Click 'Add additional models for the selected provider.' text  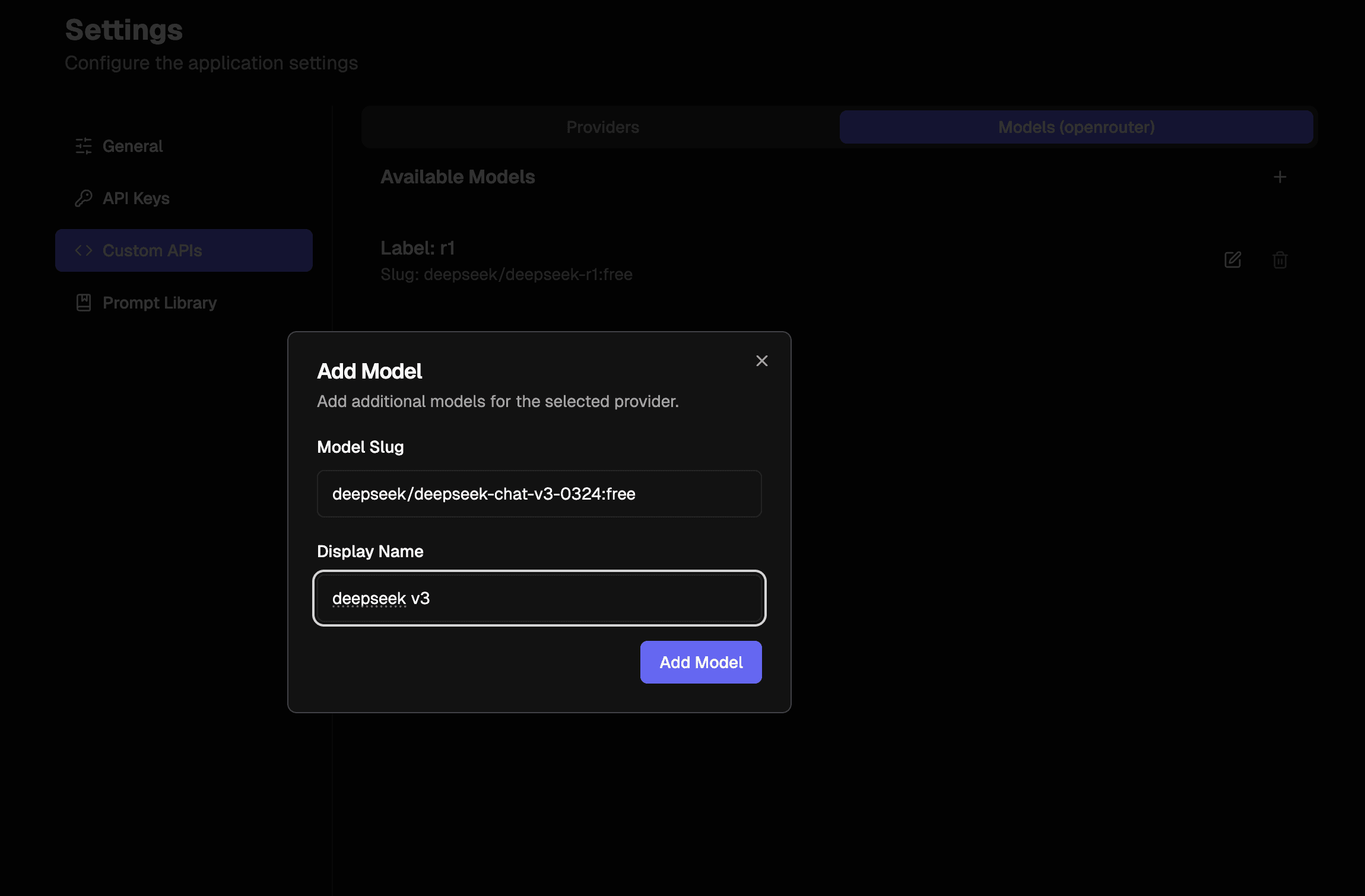(x=498, y=401)
